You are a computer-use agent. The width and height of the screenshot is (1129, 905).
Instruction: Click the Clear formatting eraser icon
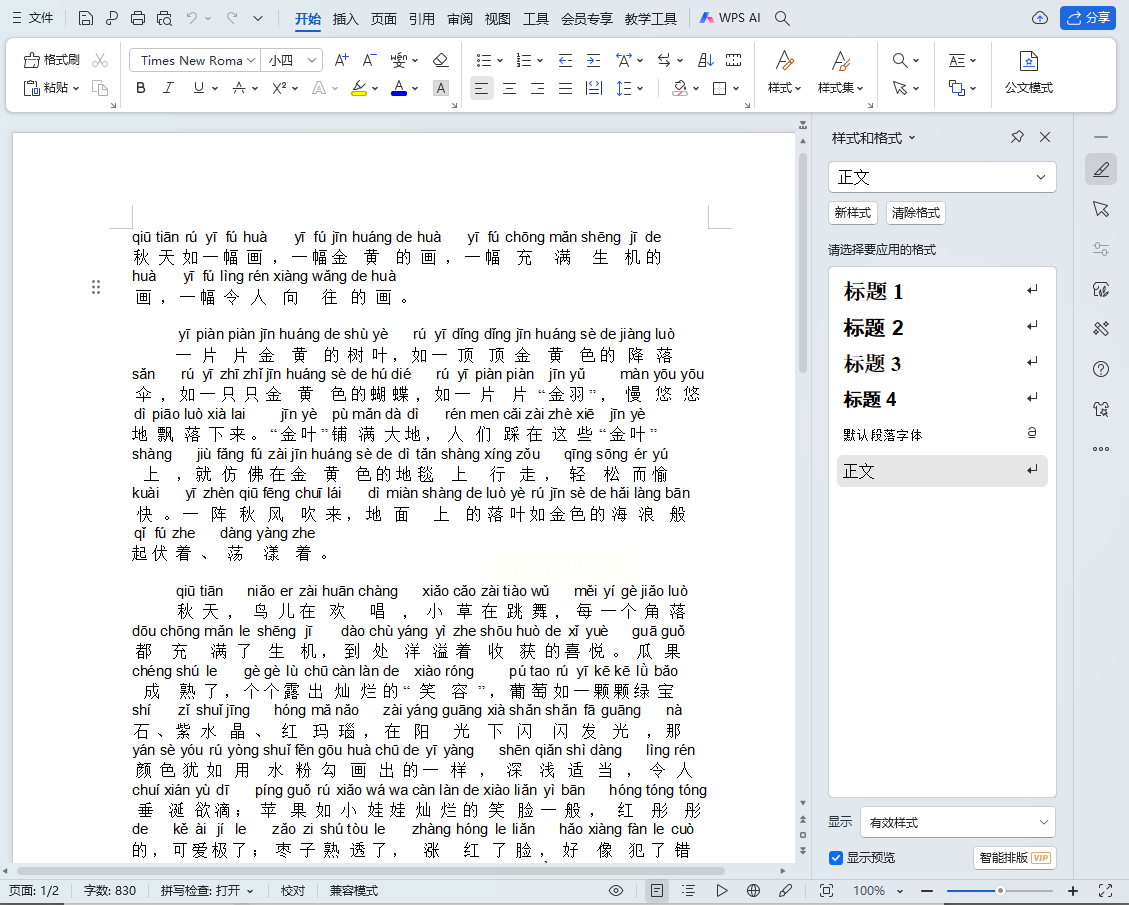pyautogui.click(x=441, y=60)
